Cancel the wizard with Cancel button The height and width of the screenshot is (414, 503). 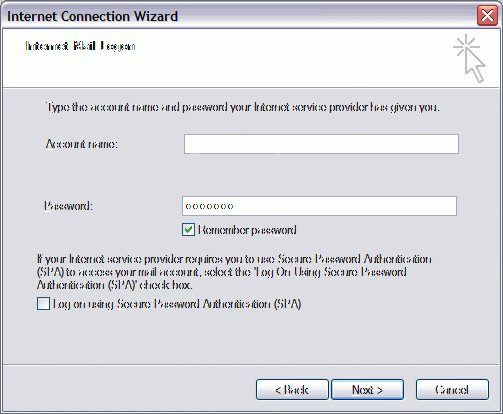[452, 389]
